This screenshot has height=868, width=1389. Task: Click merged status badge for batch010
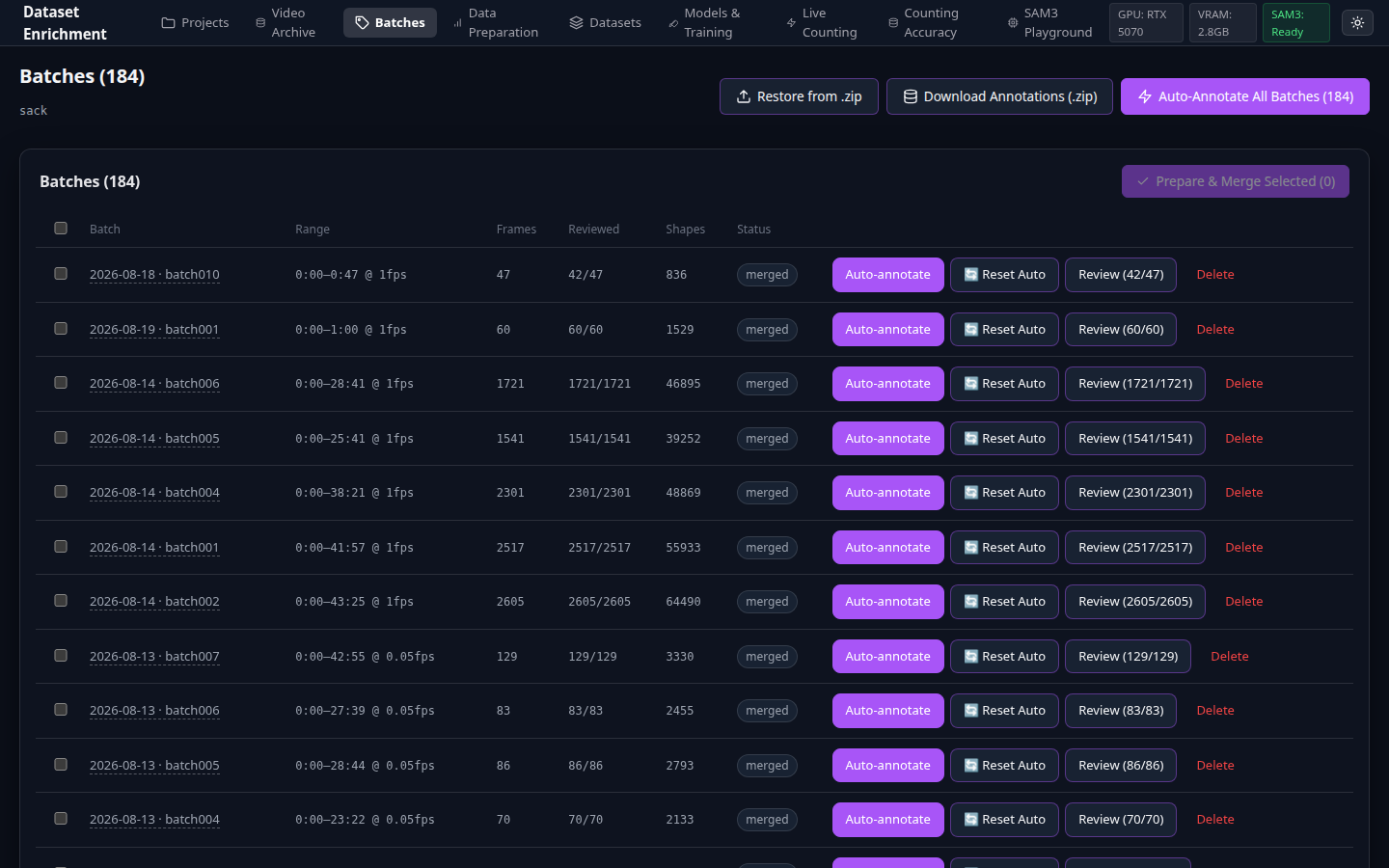pos(767,275)
